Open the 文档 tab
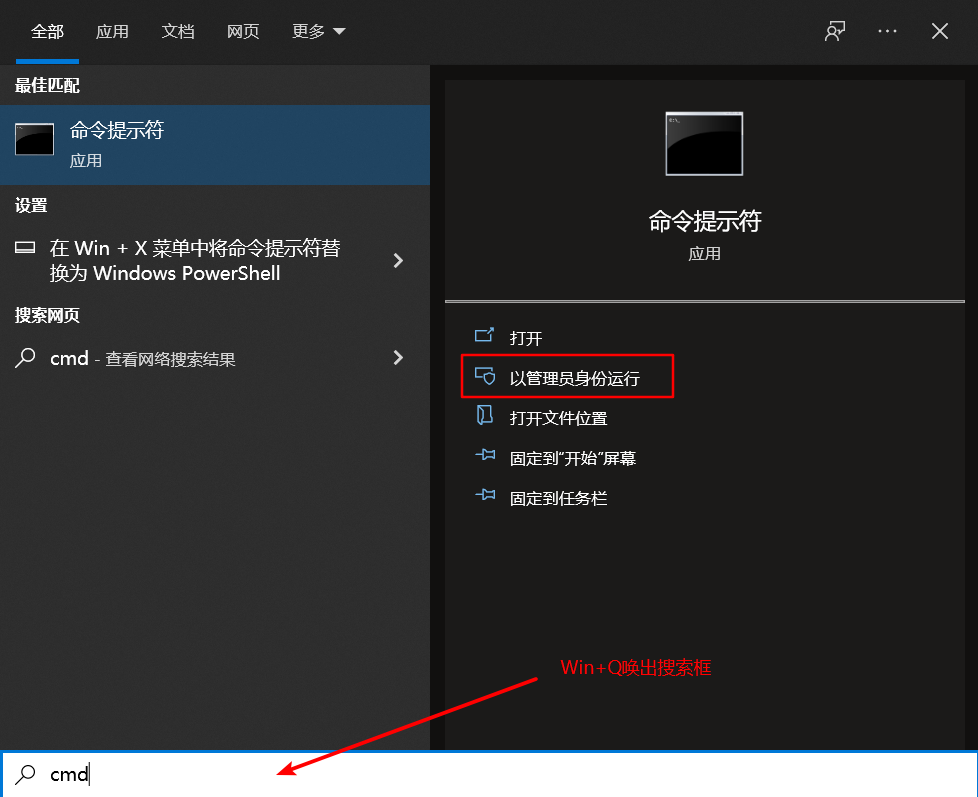This screenshot has width=978, height=797. pyautogui.click(x=178, y=31)
